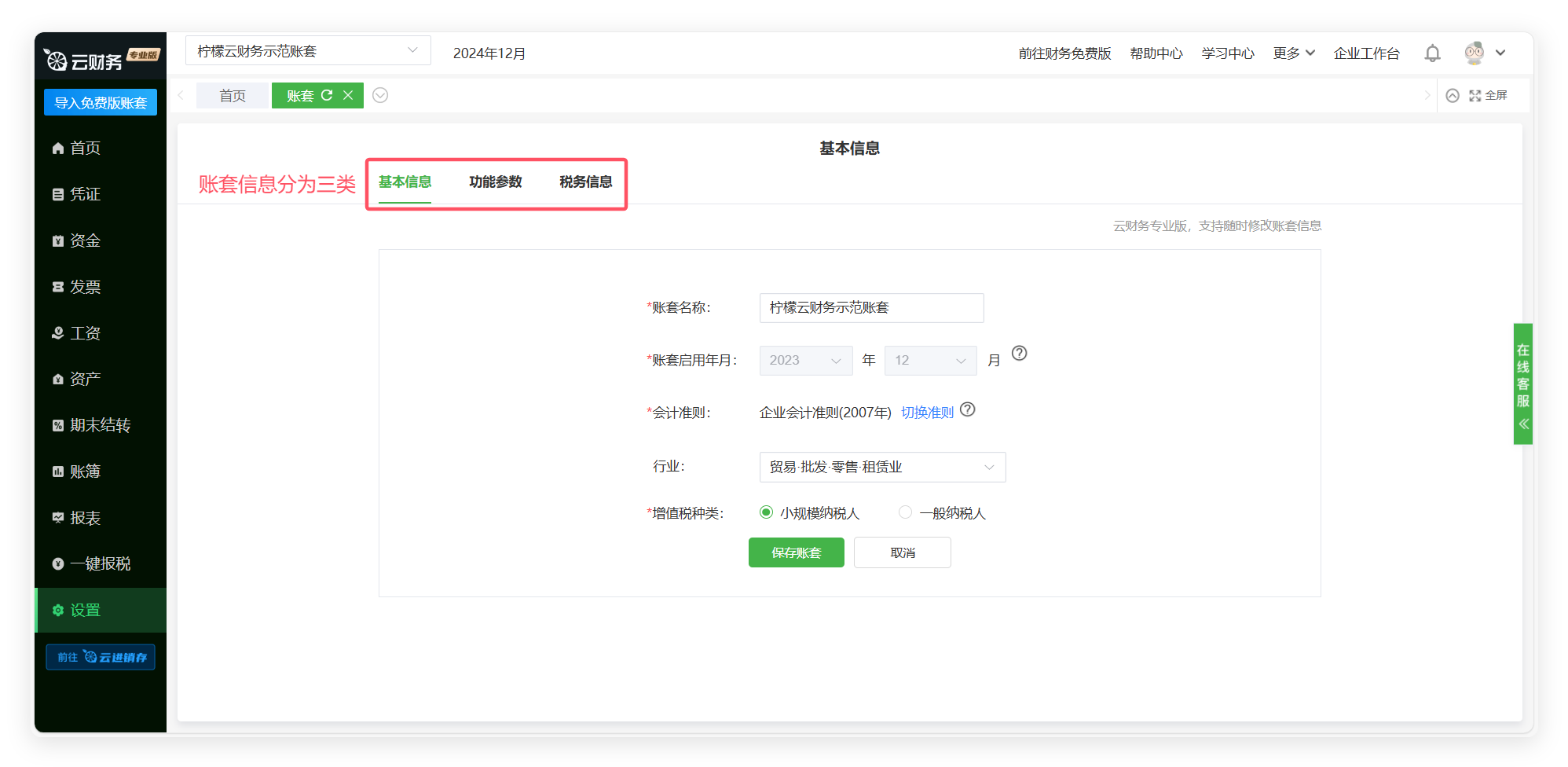Click the notification bell icon
Image resolution: width=1568 pixels, height=767 pixels.
1432,53
